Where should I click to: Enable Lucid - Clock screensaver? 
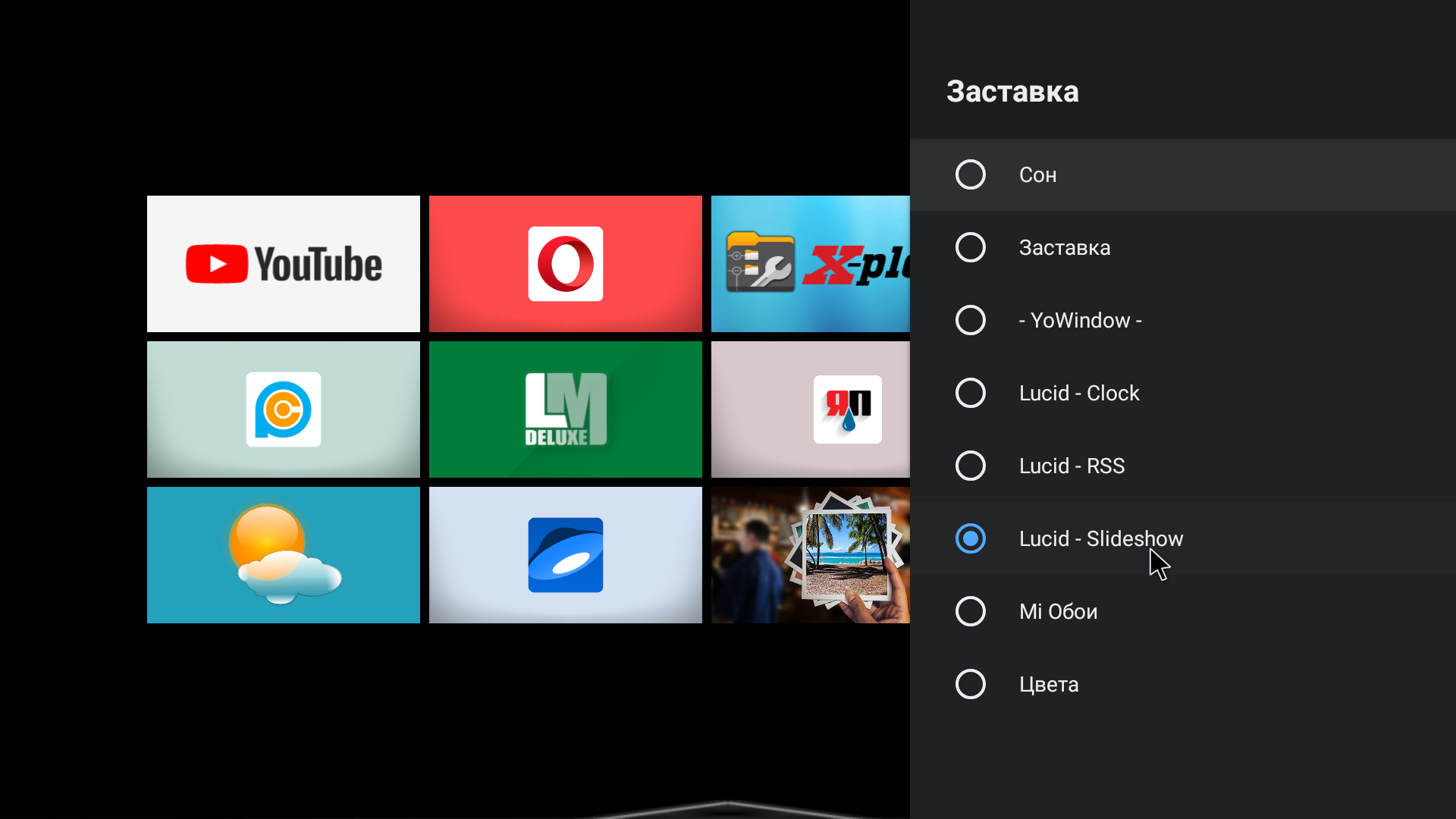click(x=969, y=393)
